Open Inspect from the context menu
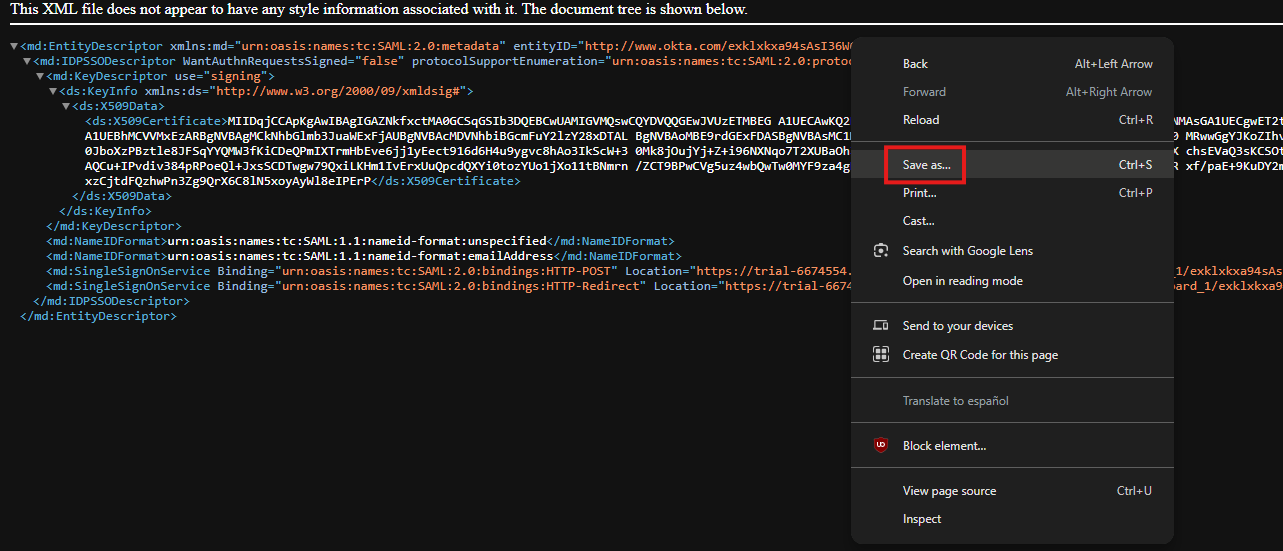This screenshot has width=1283, height=551. click(x=922, y=519)
